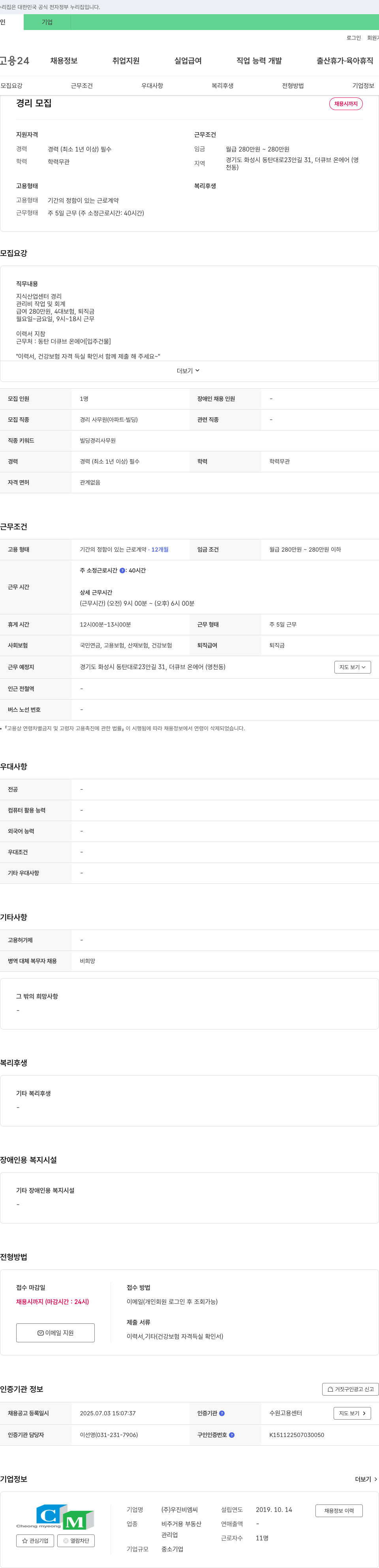Click the 2025.07.03 15:07:37 registration date
This screenshot has width=379, height=1568.
pos(108,1413)
